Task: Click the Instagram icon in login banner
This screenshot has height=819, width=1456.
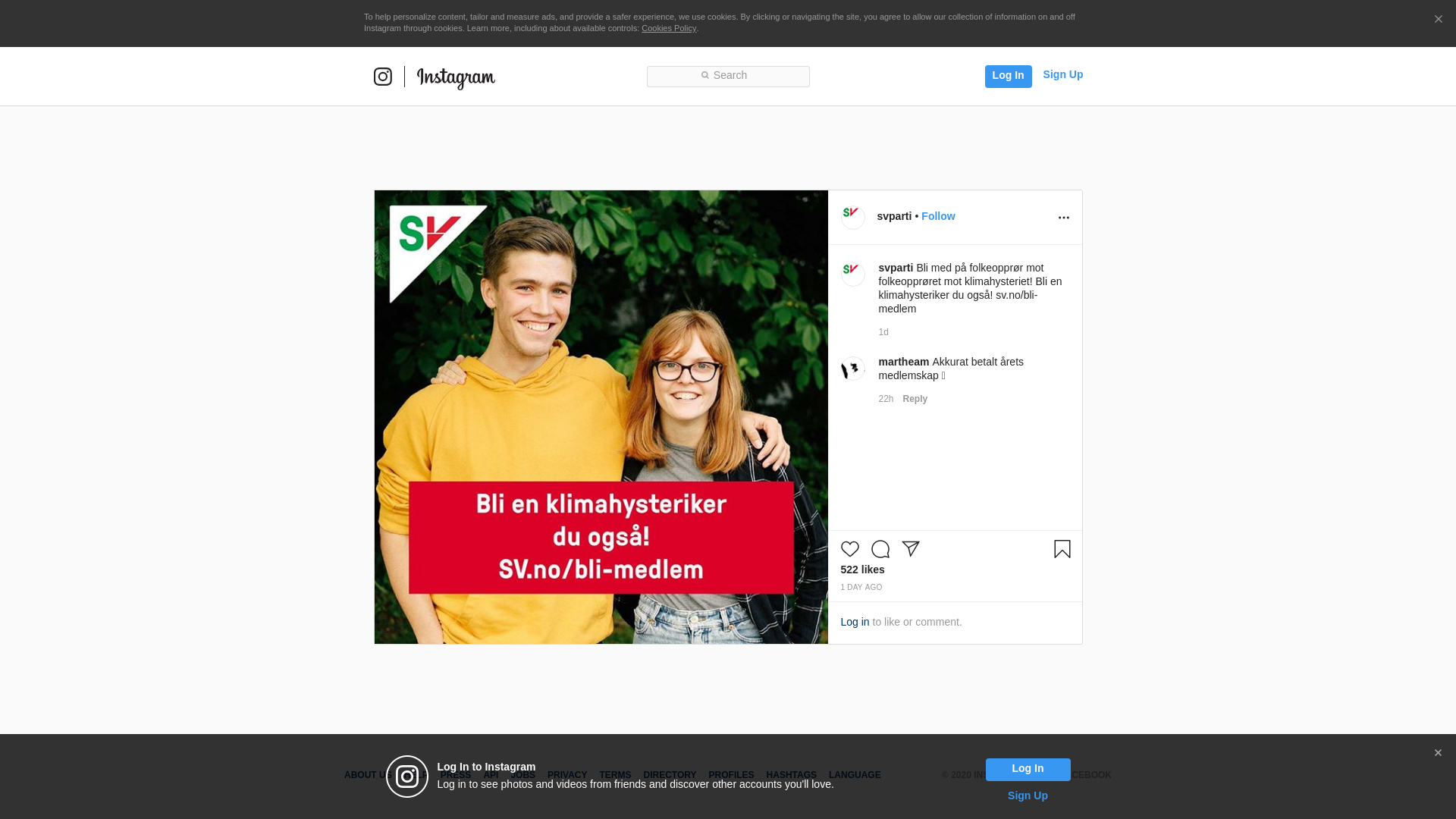Action: (x=407, y=777)
